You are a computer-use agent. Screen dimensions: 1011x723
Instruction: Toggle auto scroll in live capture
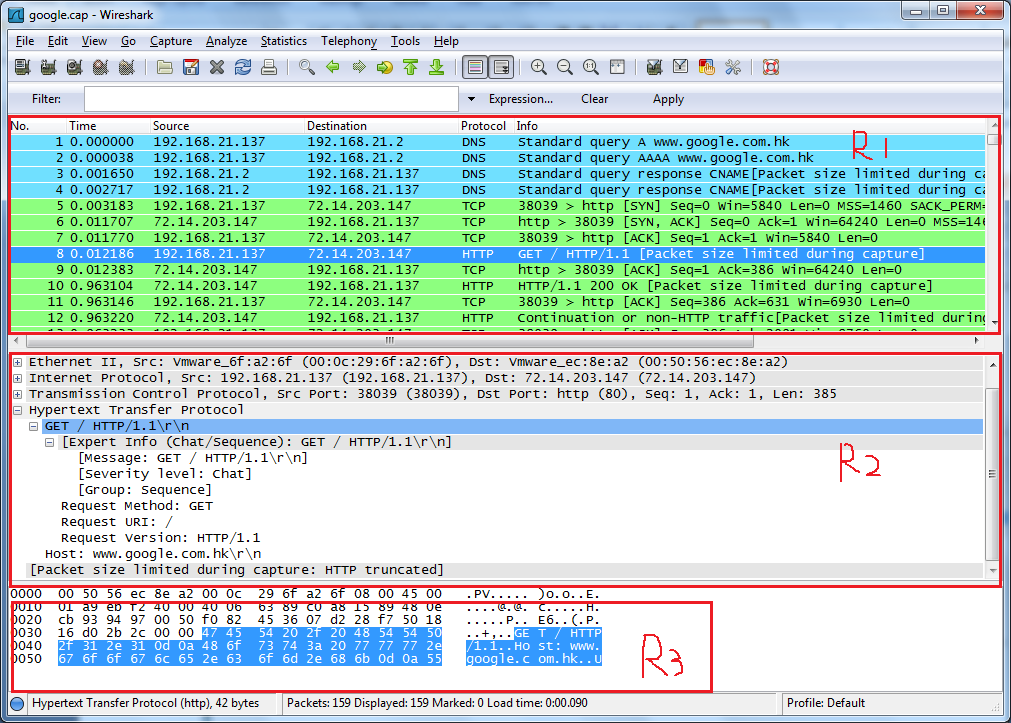click(x=501, y=67)
